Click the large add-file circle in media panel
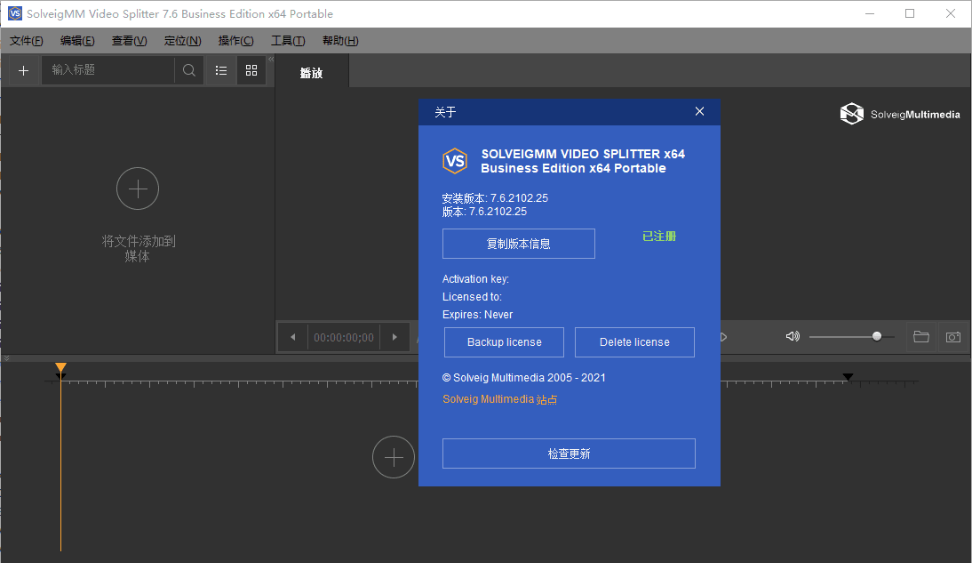This screenshot has width=974, height=563. click(138, 188)
